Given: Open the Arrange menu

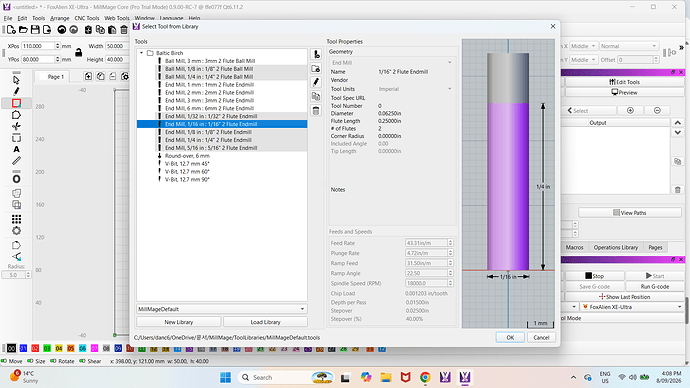Looking at the screenshot, I should point(59,18).
